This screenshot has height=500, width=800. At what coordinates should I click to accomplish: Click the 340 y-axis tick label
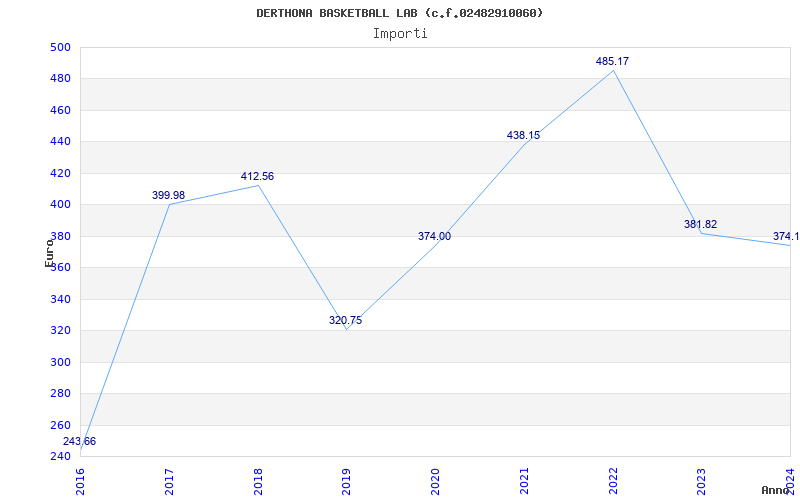coord(60,299)
